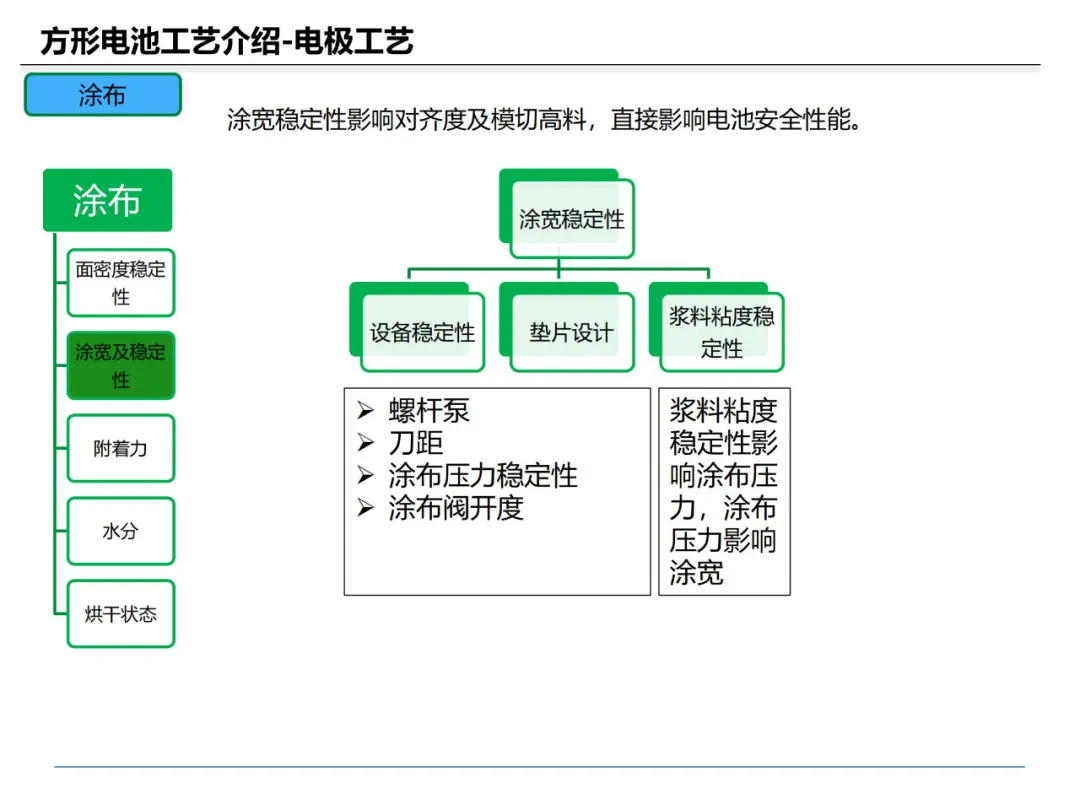Click the slide title 方形电池工艺介绍-电极工艺

tap(227, 41)
